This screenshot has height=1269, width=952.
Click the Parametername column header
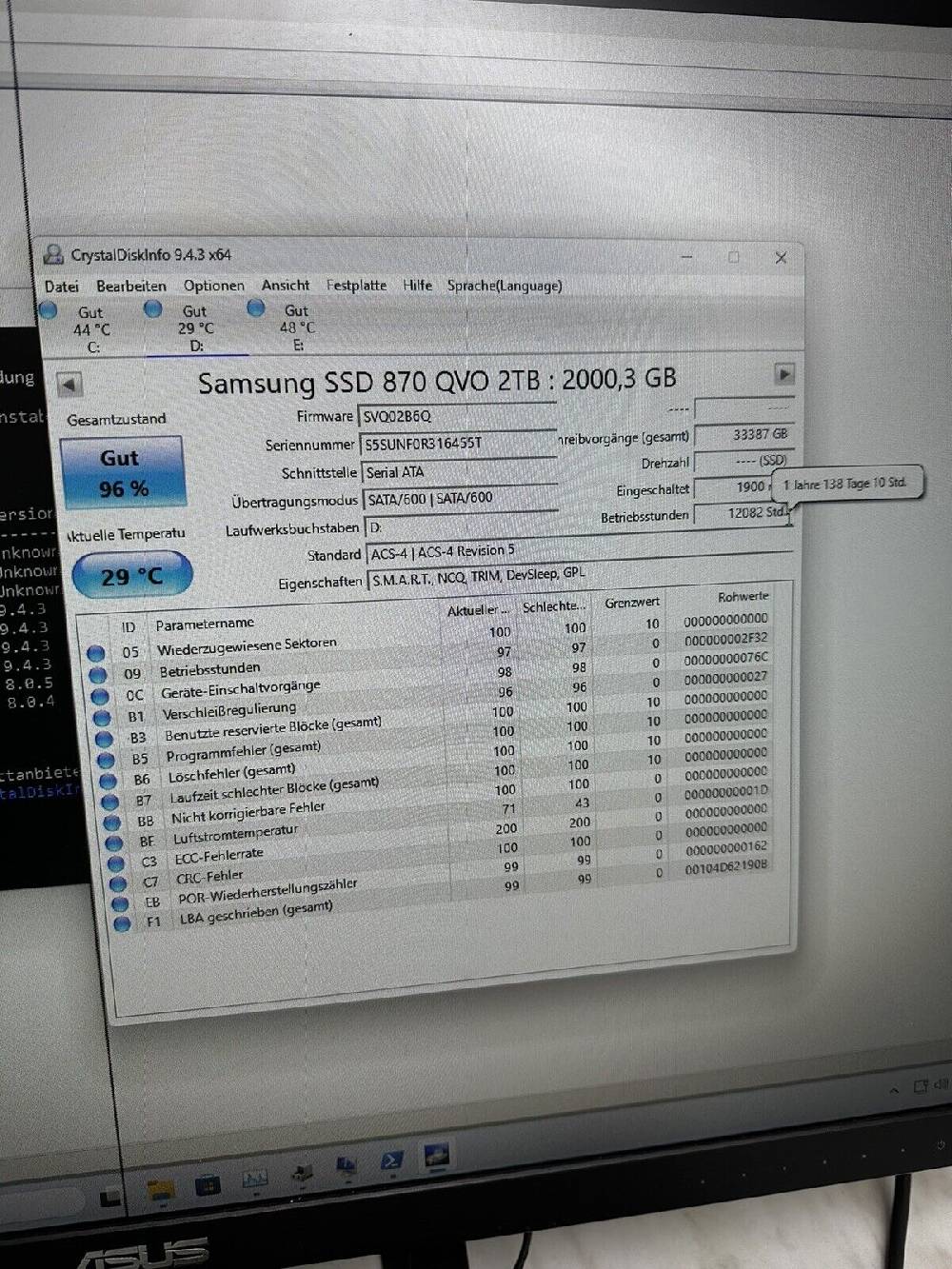(x=205, y=625)
